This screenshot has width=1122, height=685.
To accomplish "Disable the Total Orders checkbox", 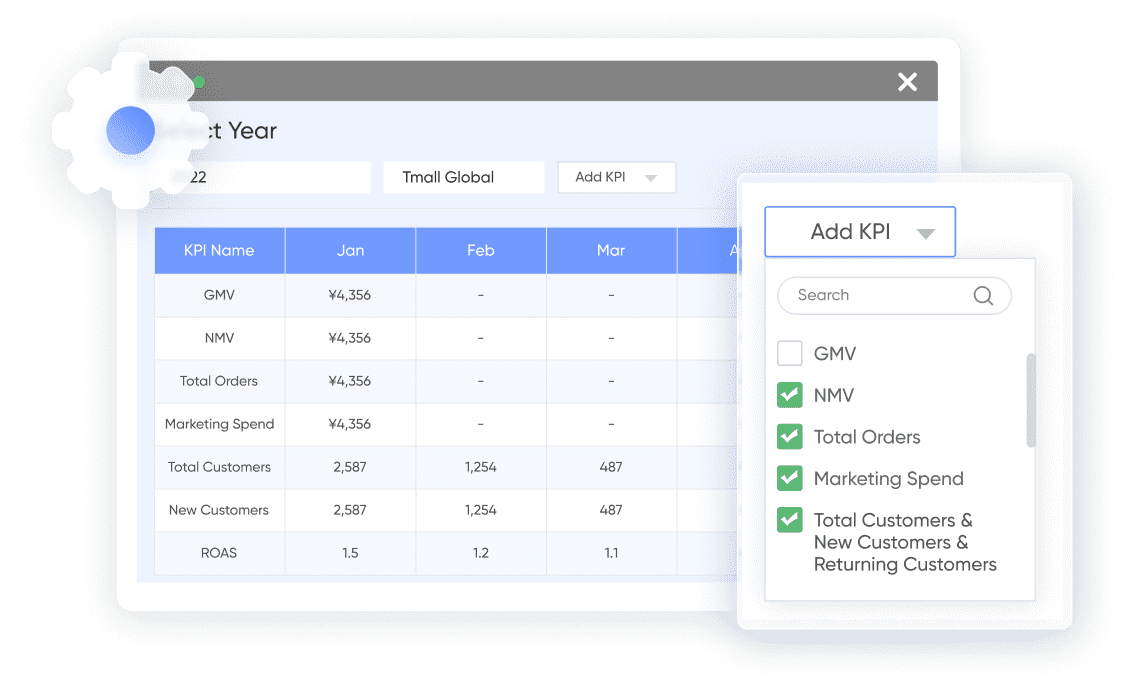I will click(790, 437).
